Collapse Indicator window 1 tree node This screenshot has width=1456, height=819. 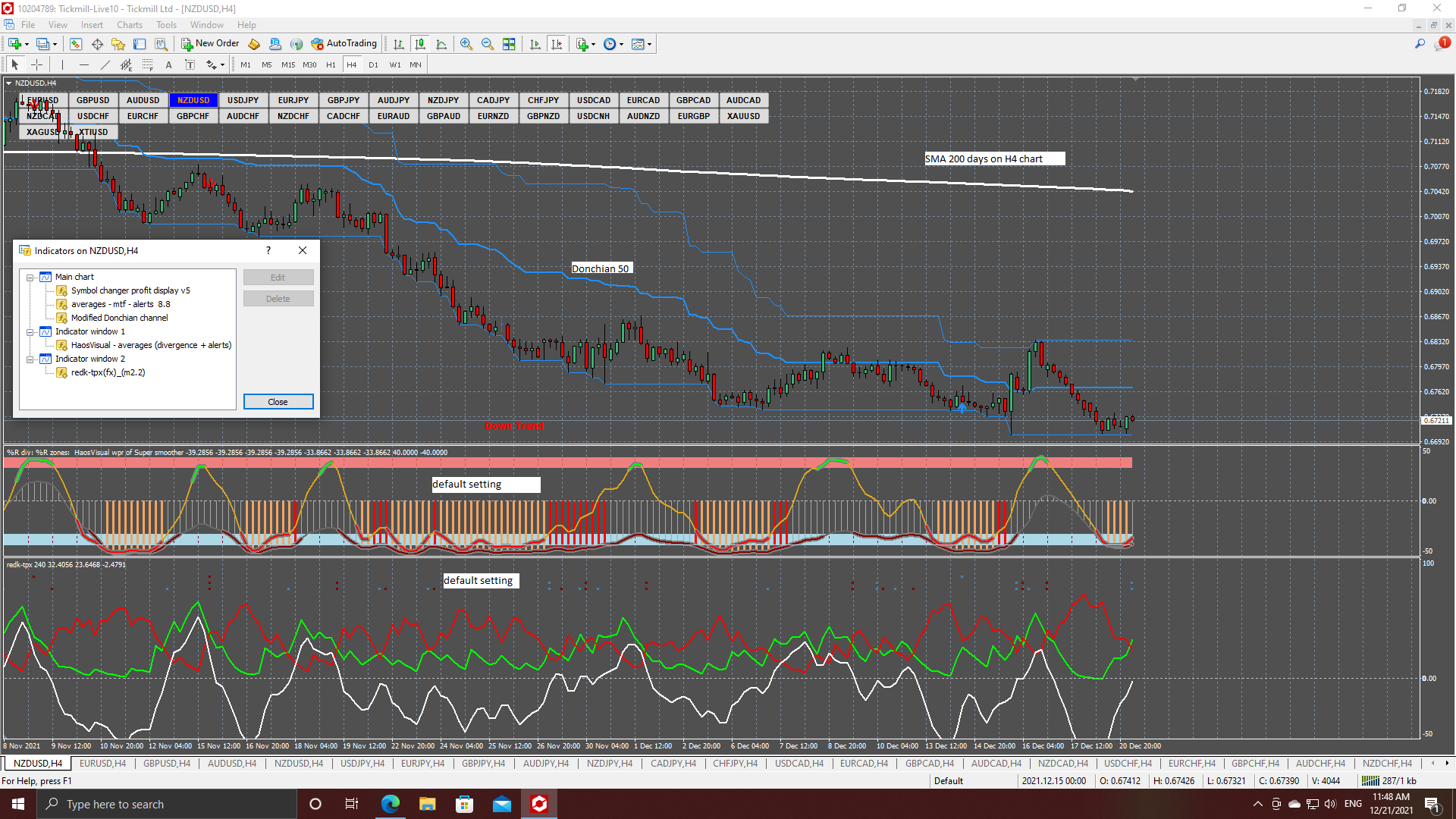[30, 332]
